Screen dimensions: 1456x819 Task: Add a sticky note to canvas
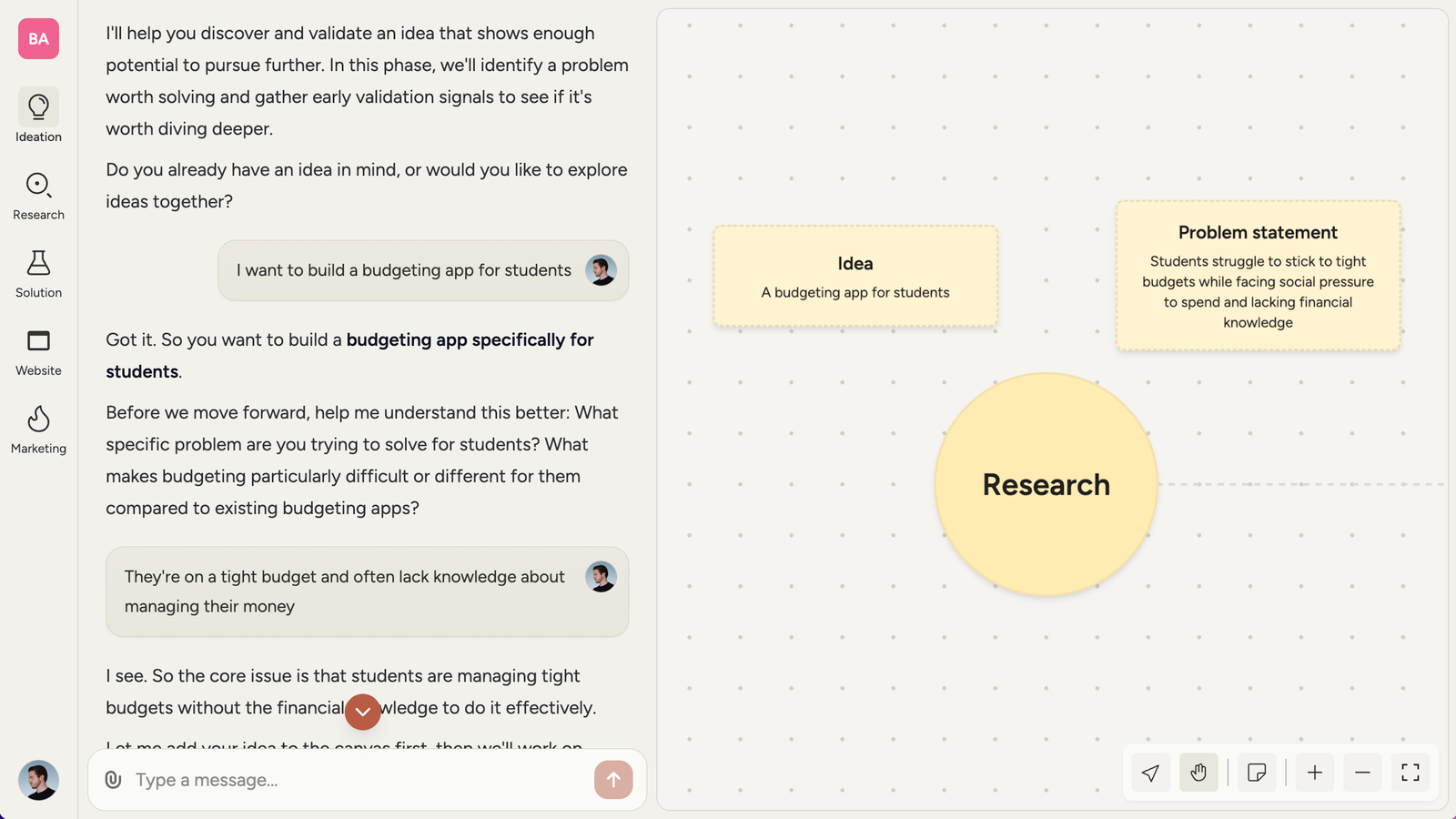pos(1257,773)
